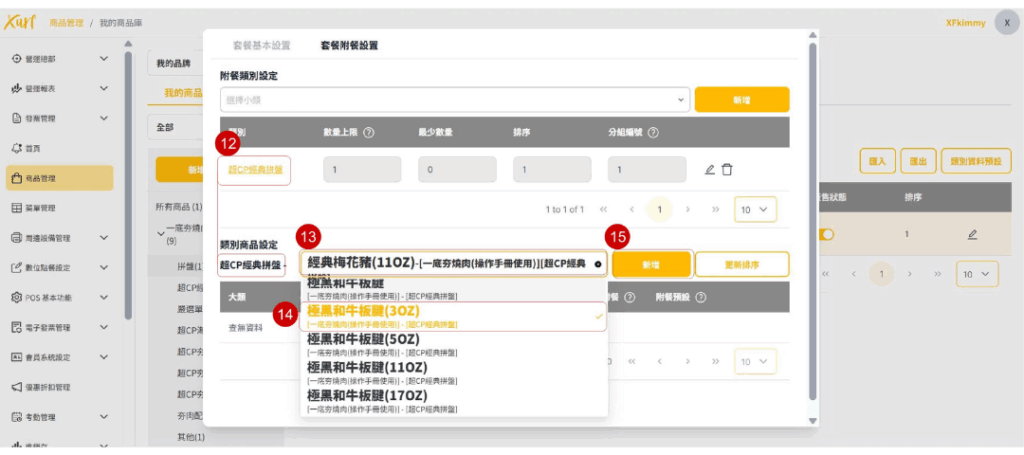The width and height of the screenshot is (1024, 455).
Task: Click the edit pencil icon in background table row
Action: pyautogui.click(x=972, y=234)
